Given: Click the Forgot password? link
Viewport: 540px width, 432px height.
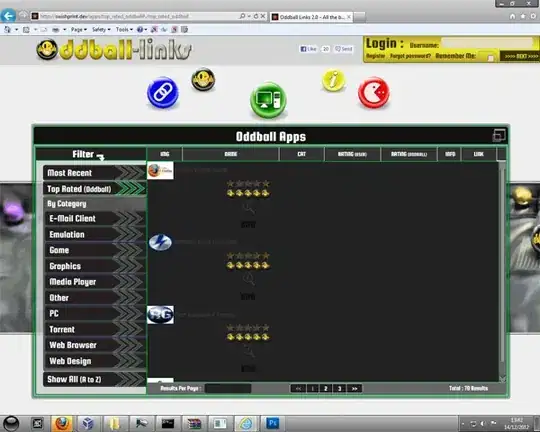Looking at the screenshot, I should pos(410,56).
